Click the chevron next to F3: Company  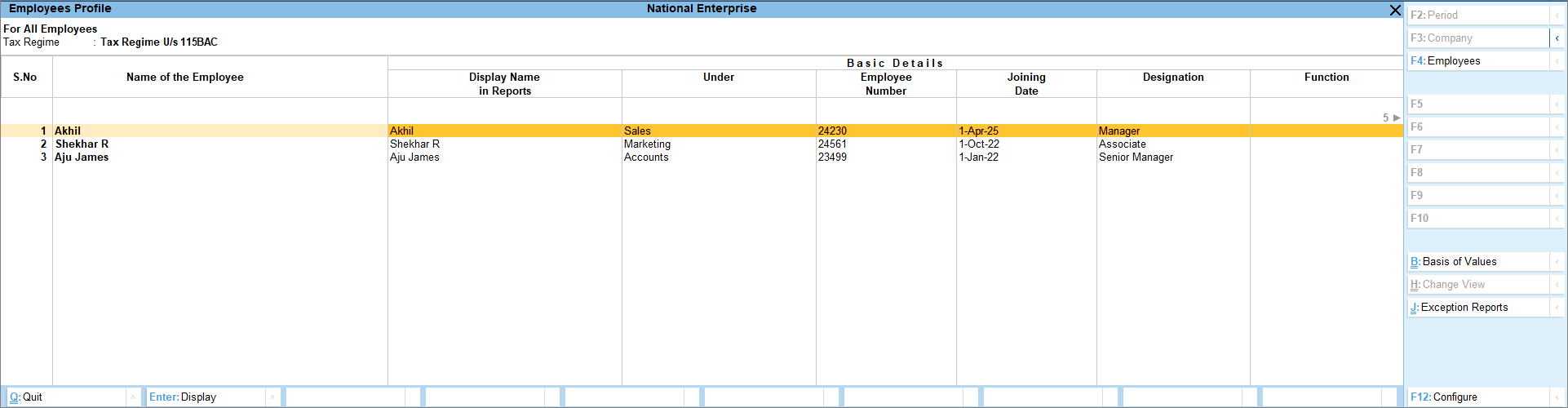tap(1557, 38)
